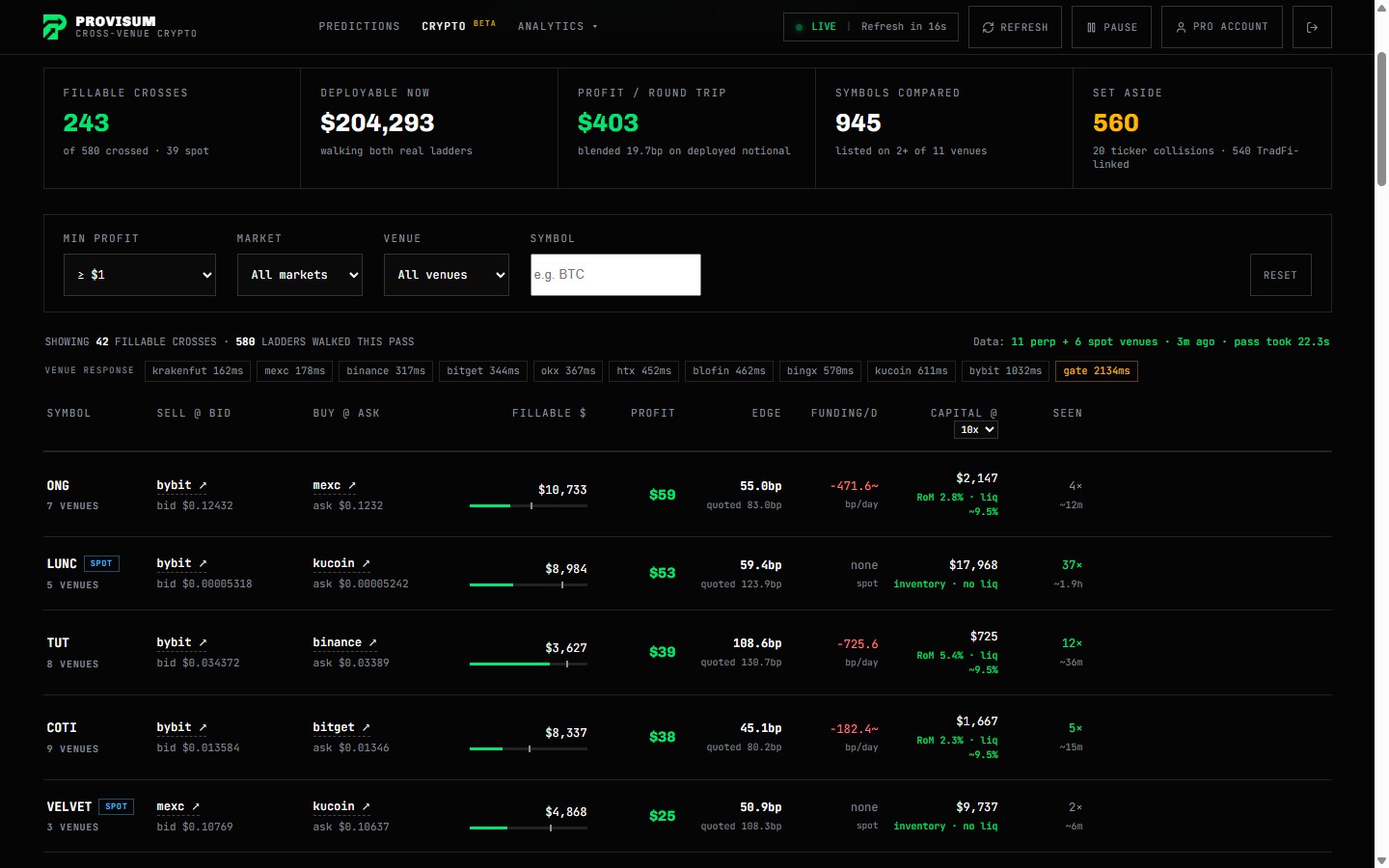
Task: Click the refresh arrows icon in Refresh button
Action: [988, 28]
